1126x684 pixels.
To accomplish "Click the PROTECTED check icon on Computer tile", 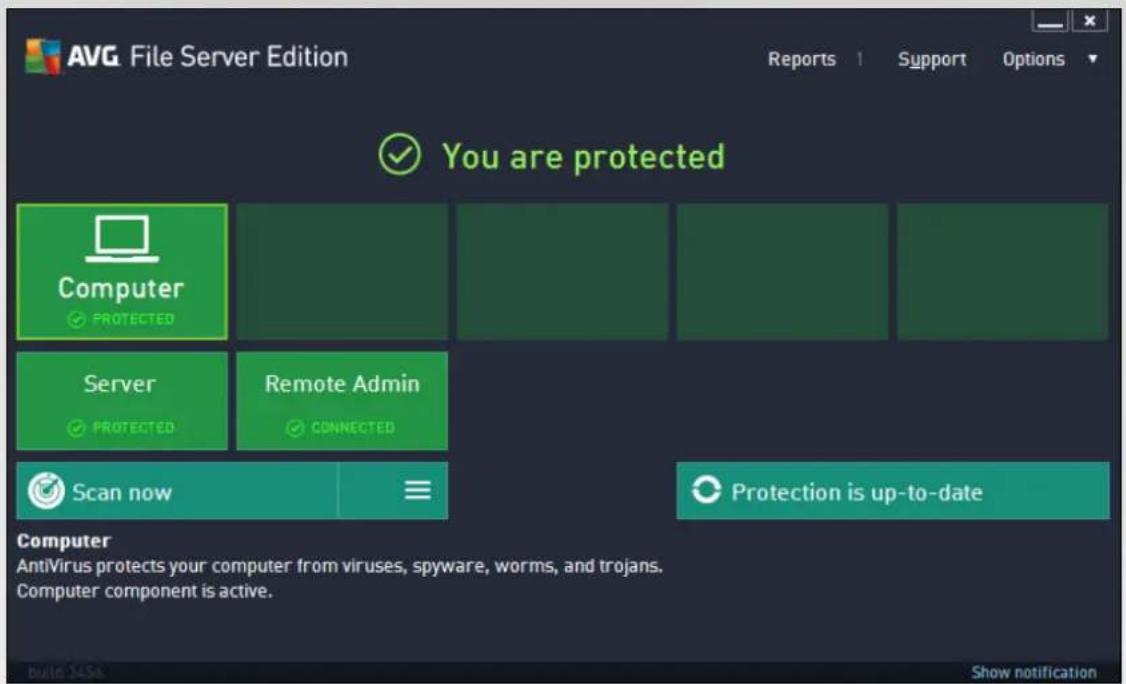I will coord(76,320).
